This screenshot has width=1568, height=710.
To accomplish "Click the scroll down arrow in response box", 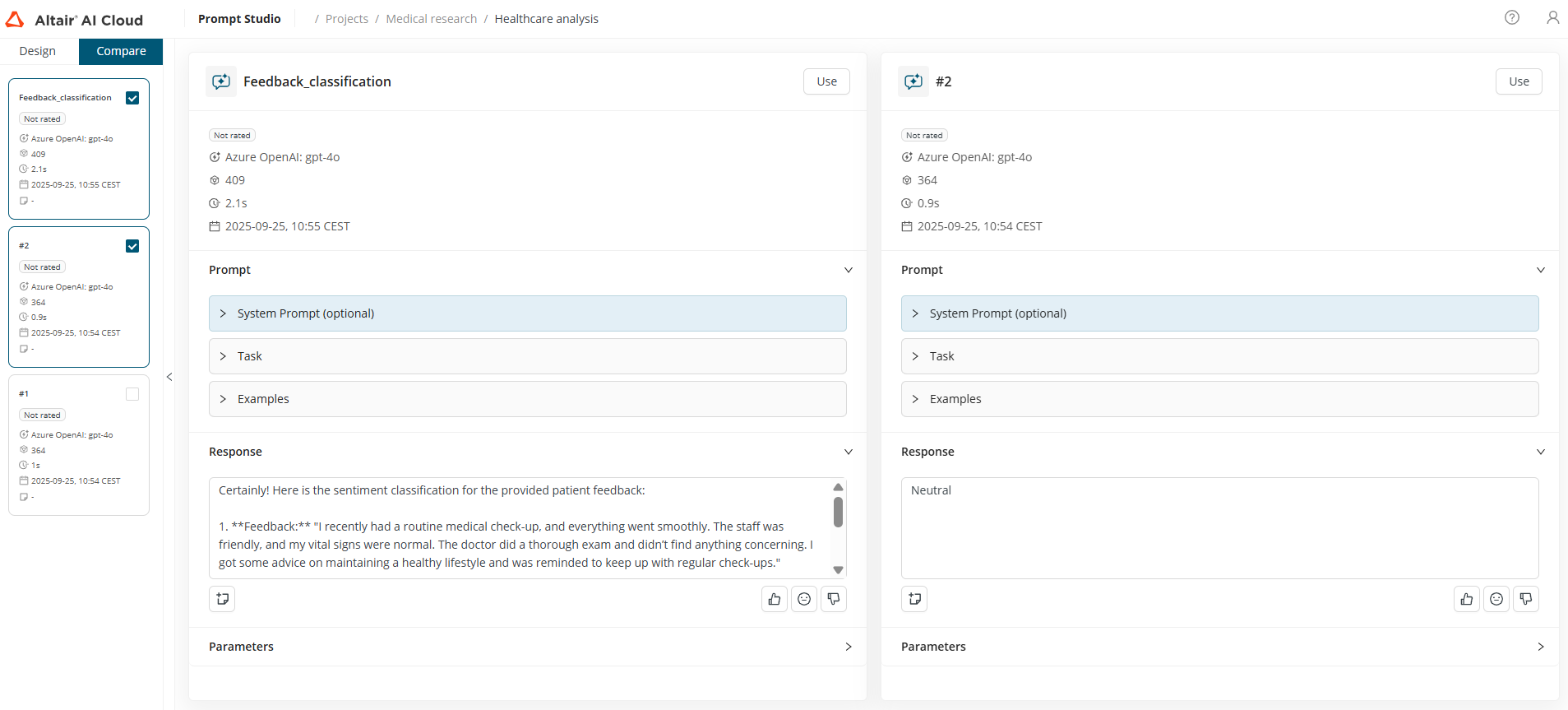I will tap(838, 569).
